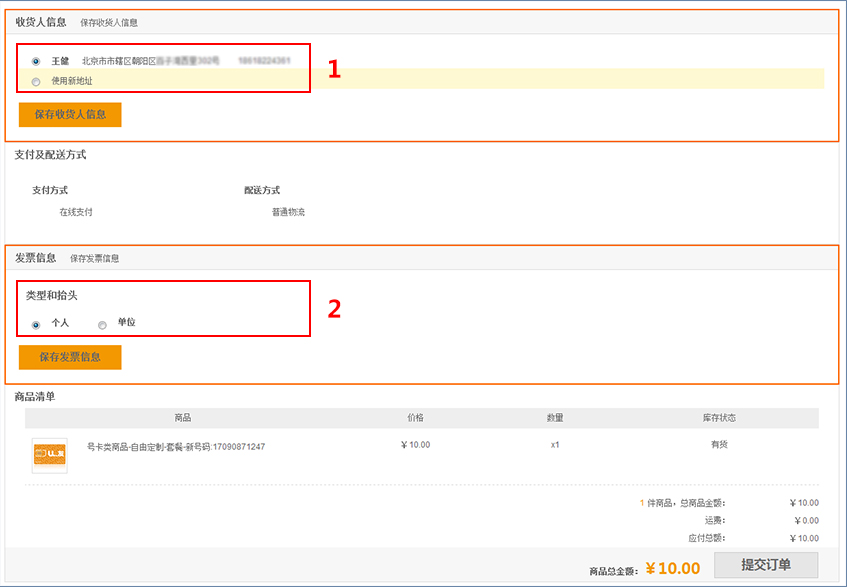847x587 pixels.
Task: Click the 收货人信息 section title
Action: coord(40,21)
